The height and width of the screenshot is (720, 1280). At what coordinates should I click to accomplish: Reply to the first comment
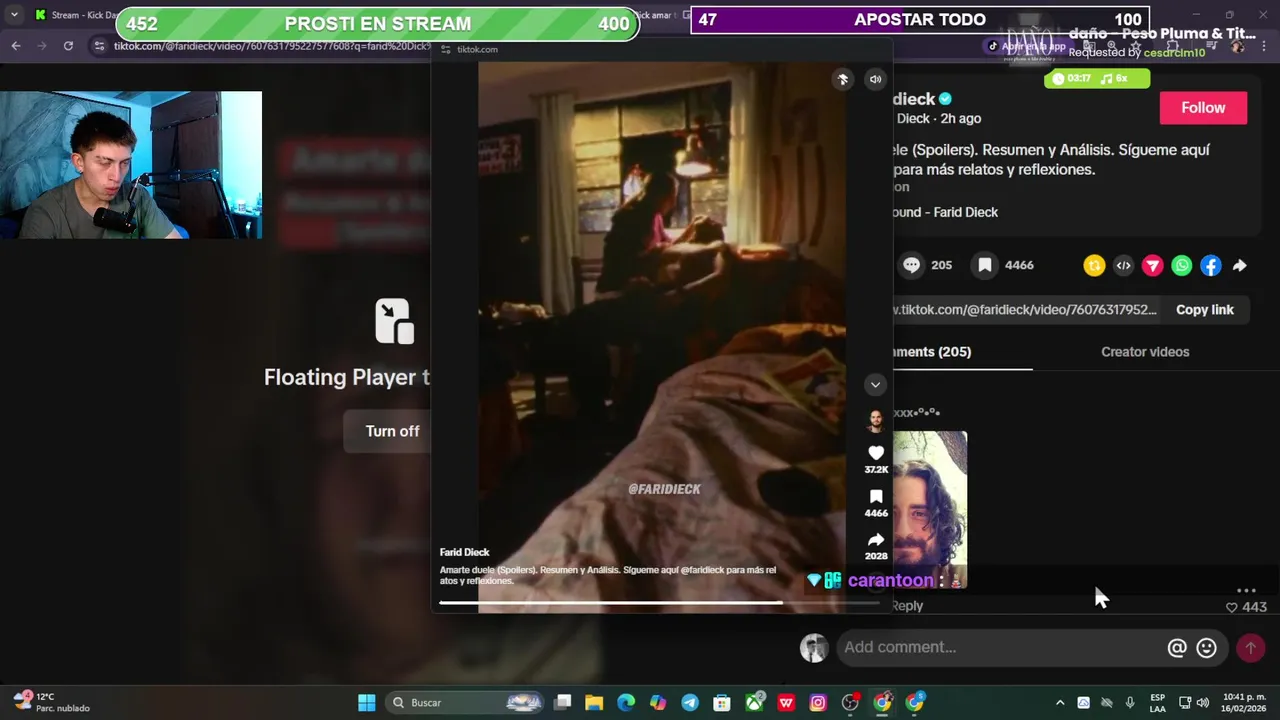click(x=907, y=606)
